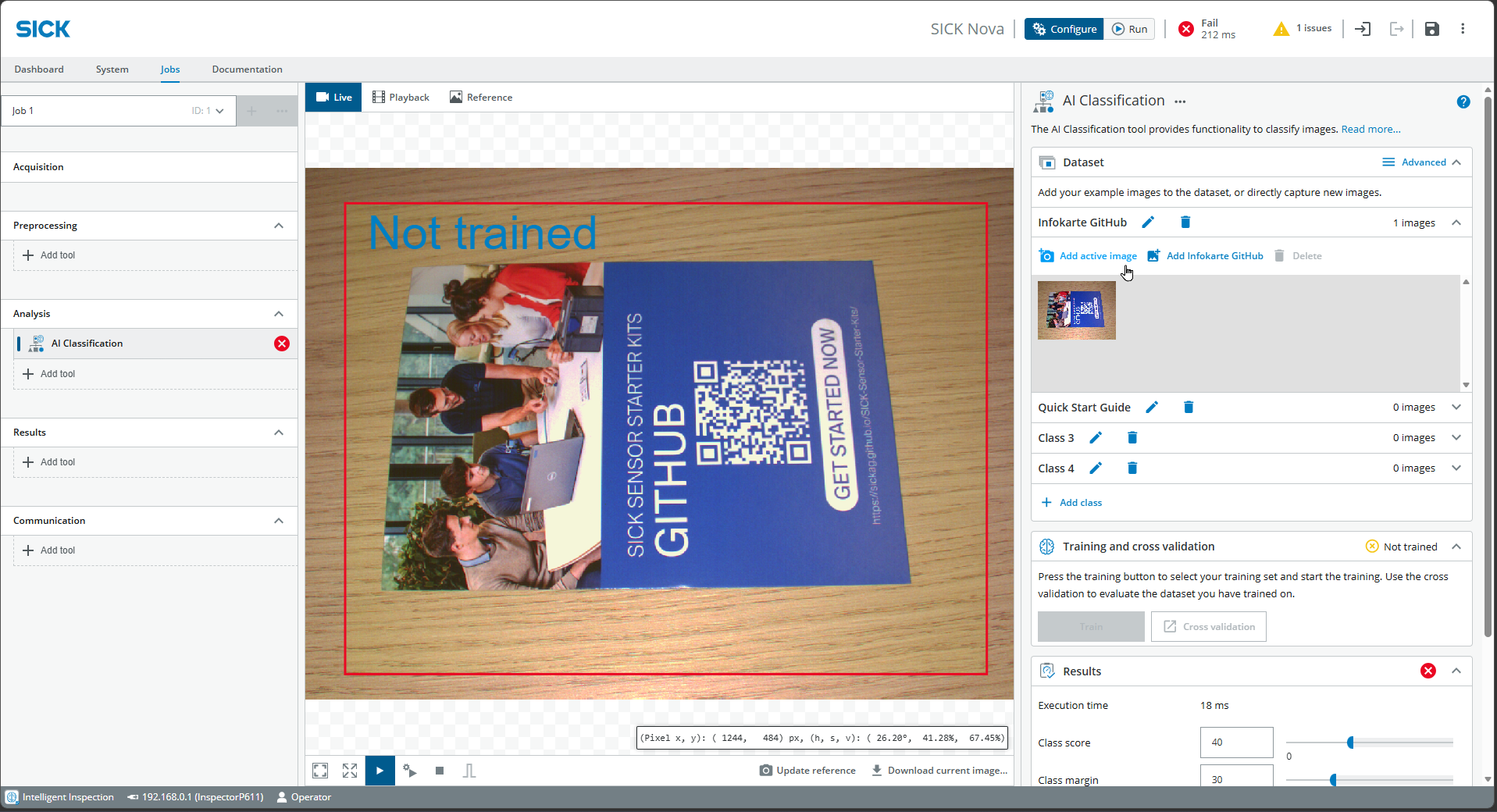Delete the Infokarte GitHub class via trash icon

pyautogui.click(x=1185, y=223)
